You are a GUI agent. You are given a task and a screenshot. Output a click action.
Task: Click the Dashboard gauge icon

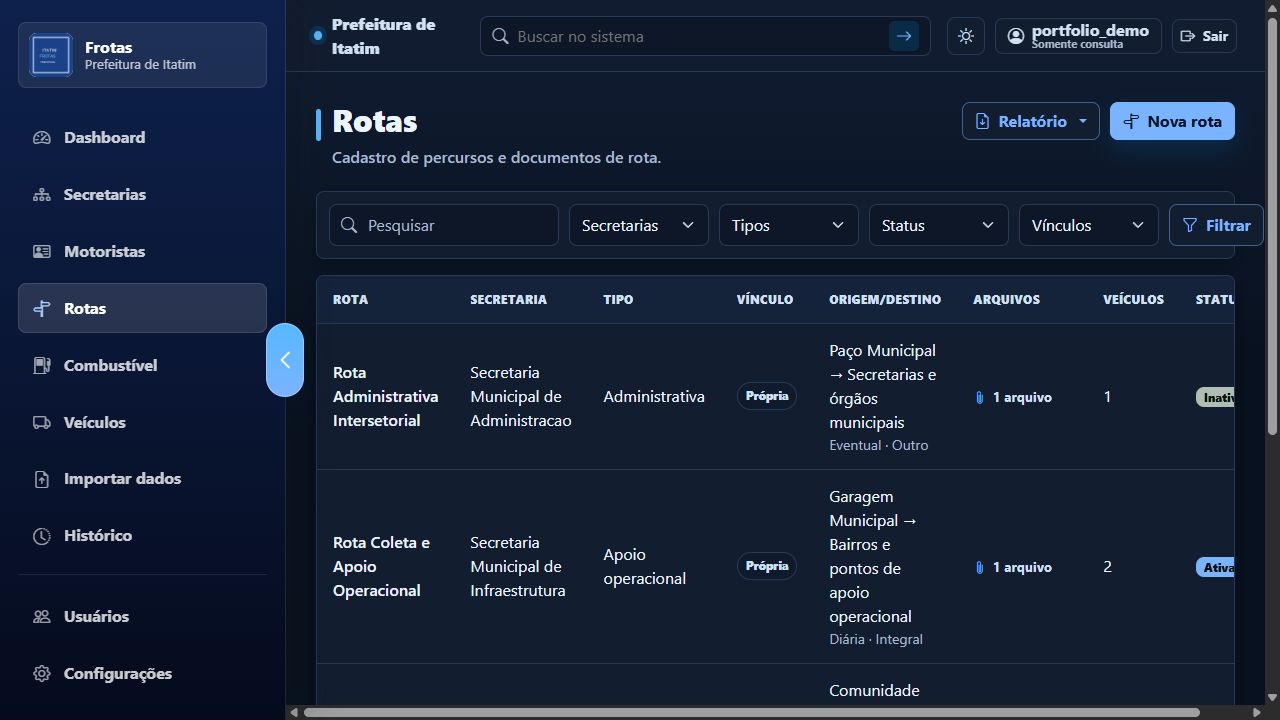click(42, 138)
